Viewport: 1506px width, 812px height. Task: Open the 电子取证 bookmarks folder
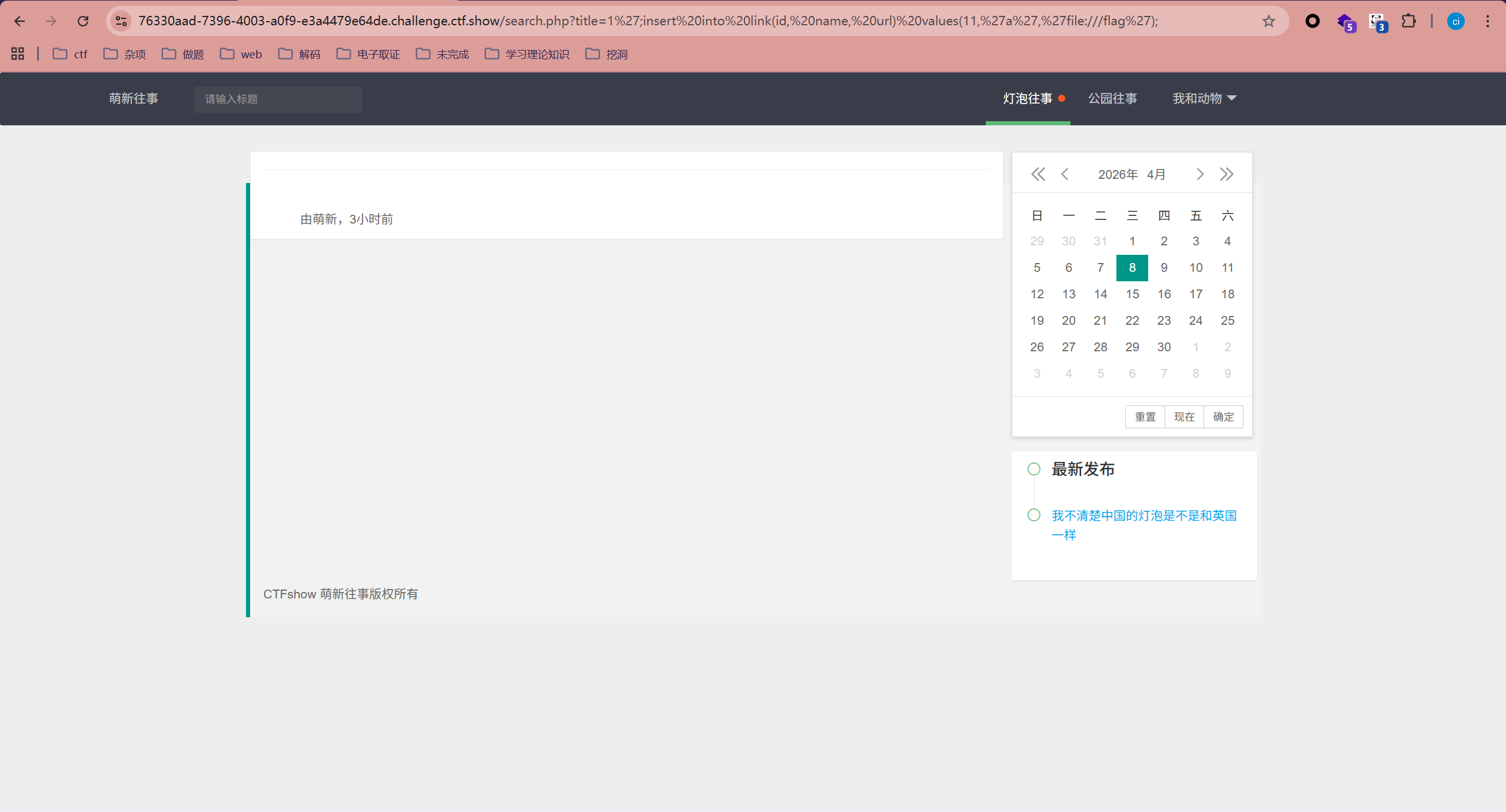pyautogui.click(x=368, y=54)
